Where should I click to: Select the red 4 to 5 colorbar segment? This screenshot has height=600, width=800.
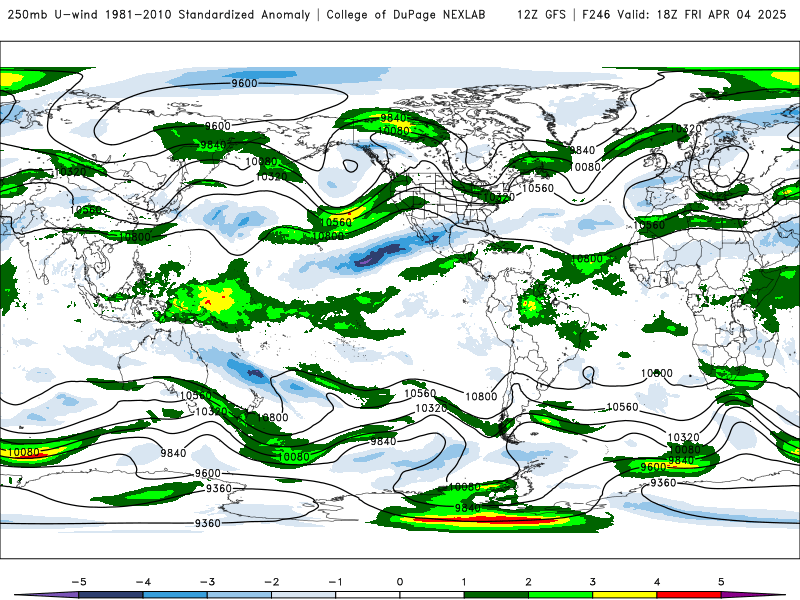(689, 595)
